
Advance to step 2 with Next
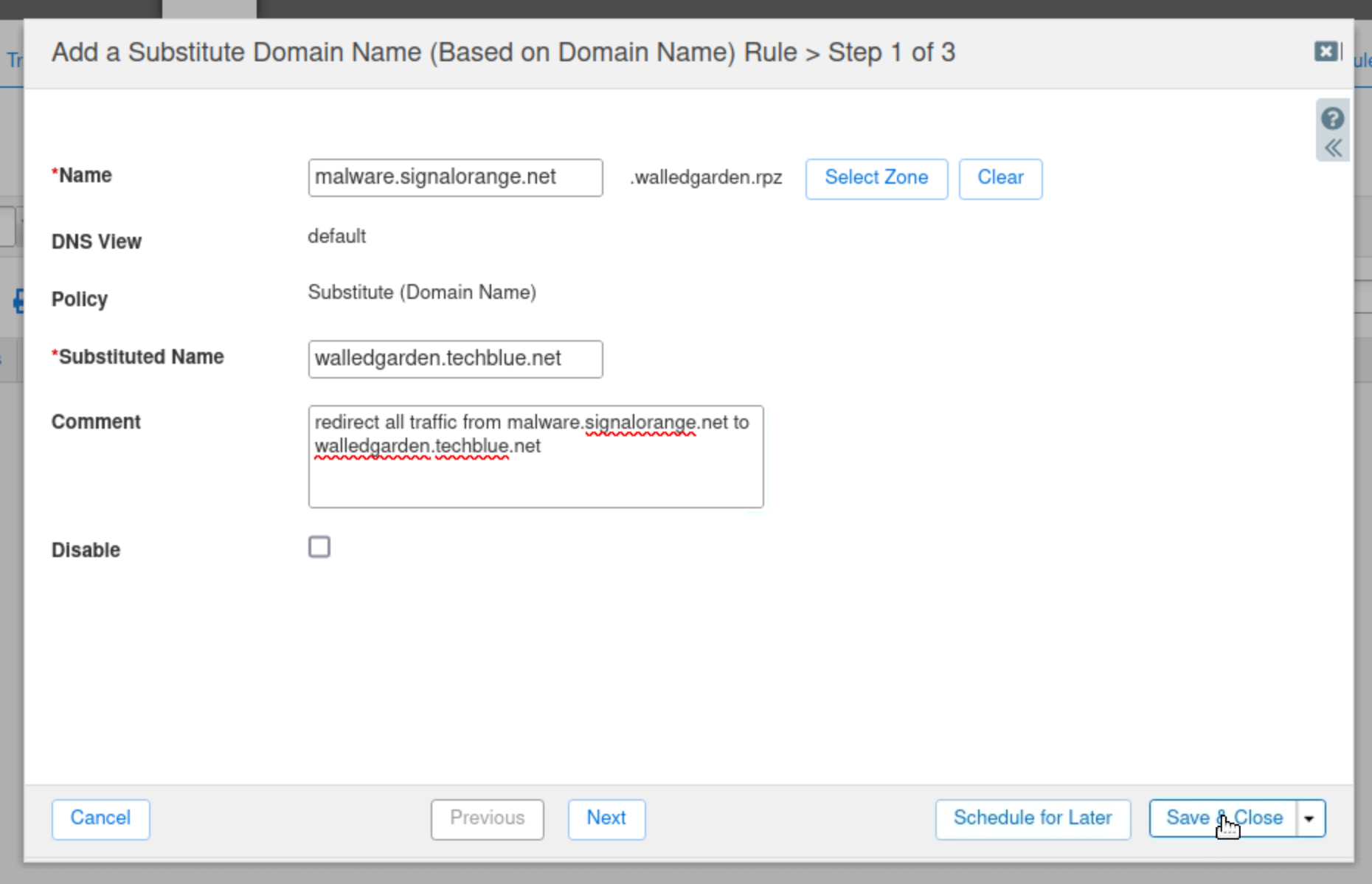606,818
